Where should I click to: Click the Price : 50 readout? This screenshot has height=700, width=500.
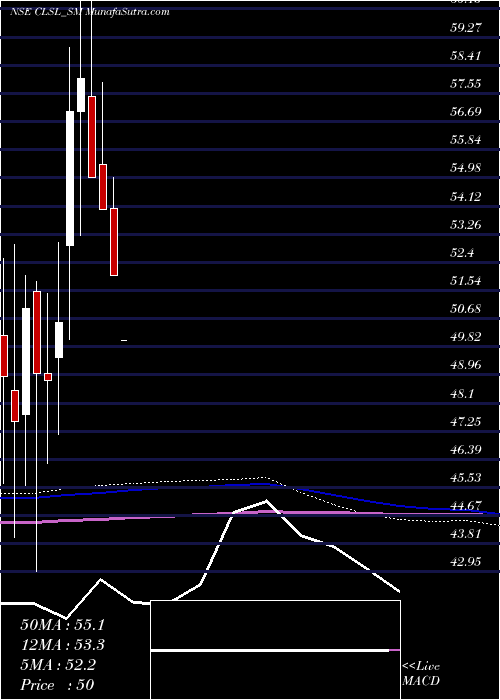coord(57,685)
